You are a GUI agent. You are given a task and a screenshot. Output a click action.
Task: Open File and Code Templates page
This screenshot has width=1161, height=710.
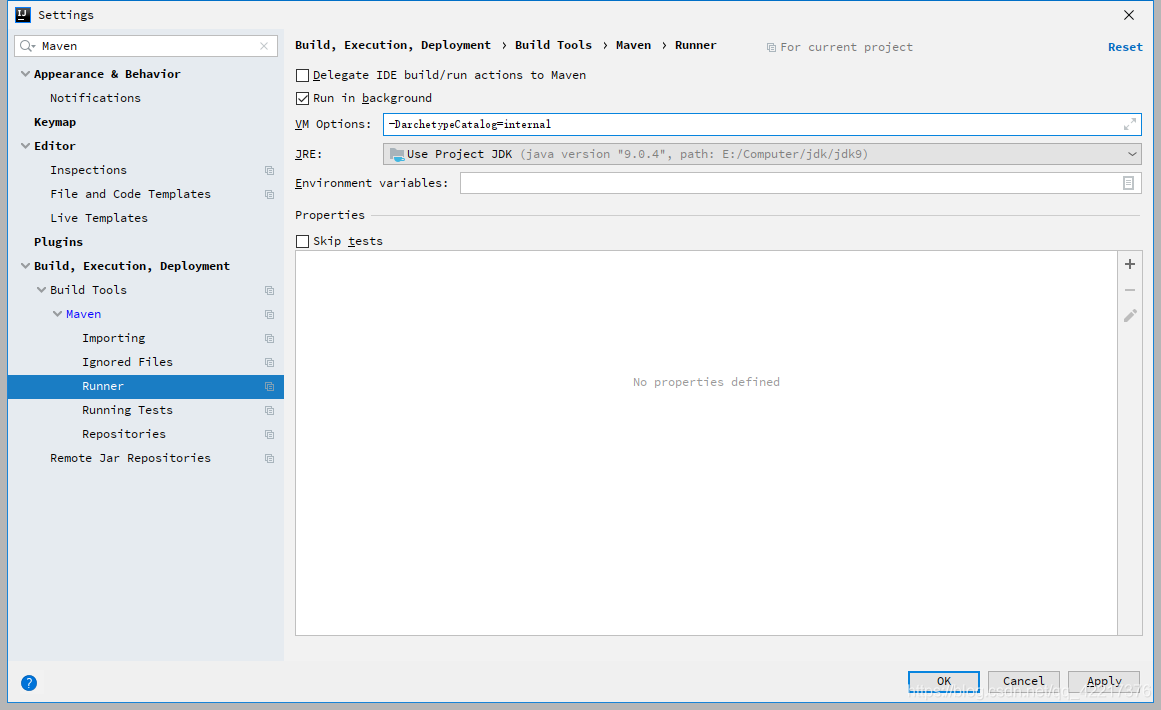130,194
